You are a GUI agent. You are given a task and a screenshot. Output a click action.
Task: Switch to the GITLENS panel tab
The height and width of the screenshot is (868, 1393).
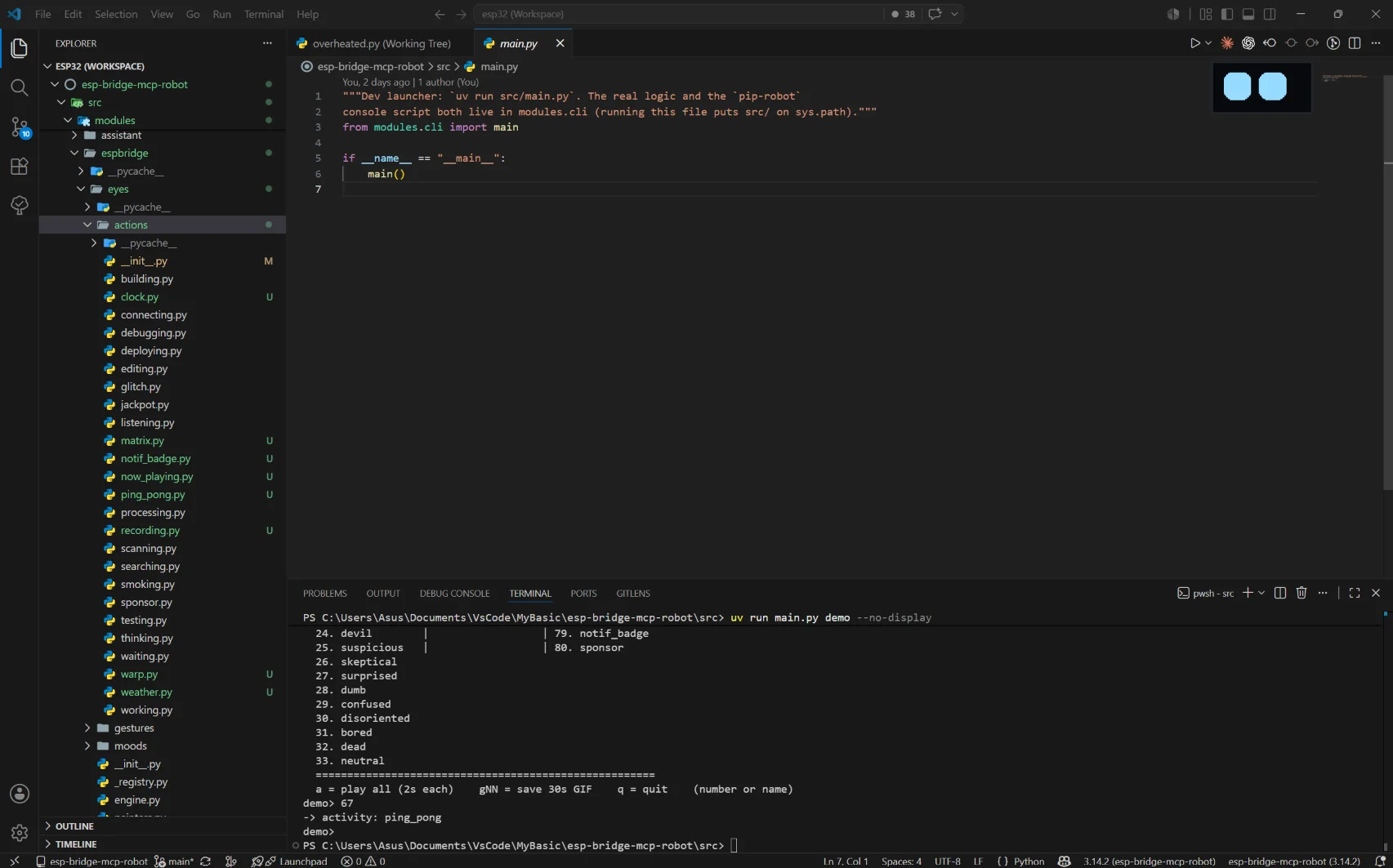[633, 594]
